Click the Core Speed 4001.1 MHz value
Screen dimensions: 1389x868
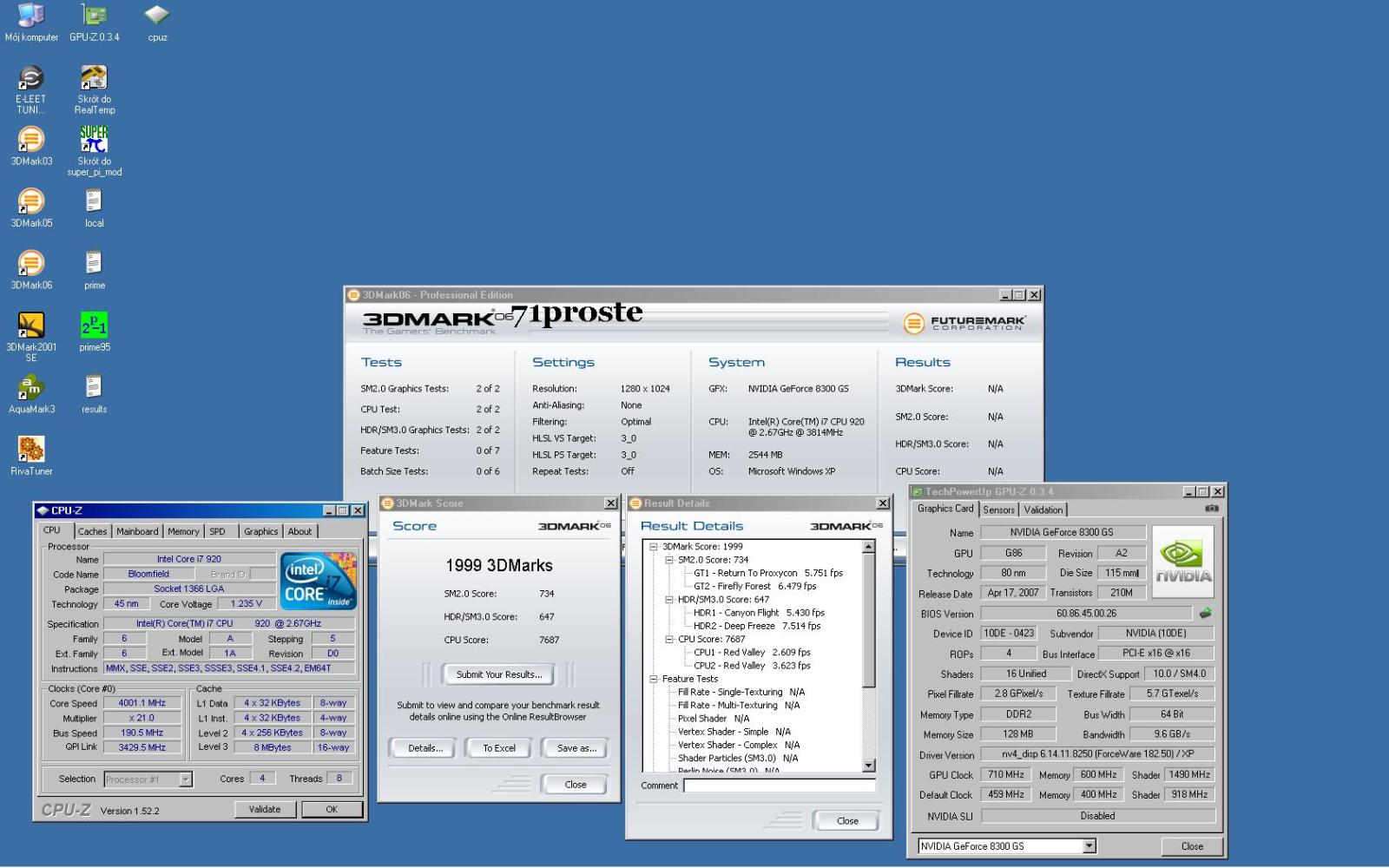point(142,703)
